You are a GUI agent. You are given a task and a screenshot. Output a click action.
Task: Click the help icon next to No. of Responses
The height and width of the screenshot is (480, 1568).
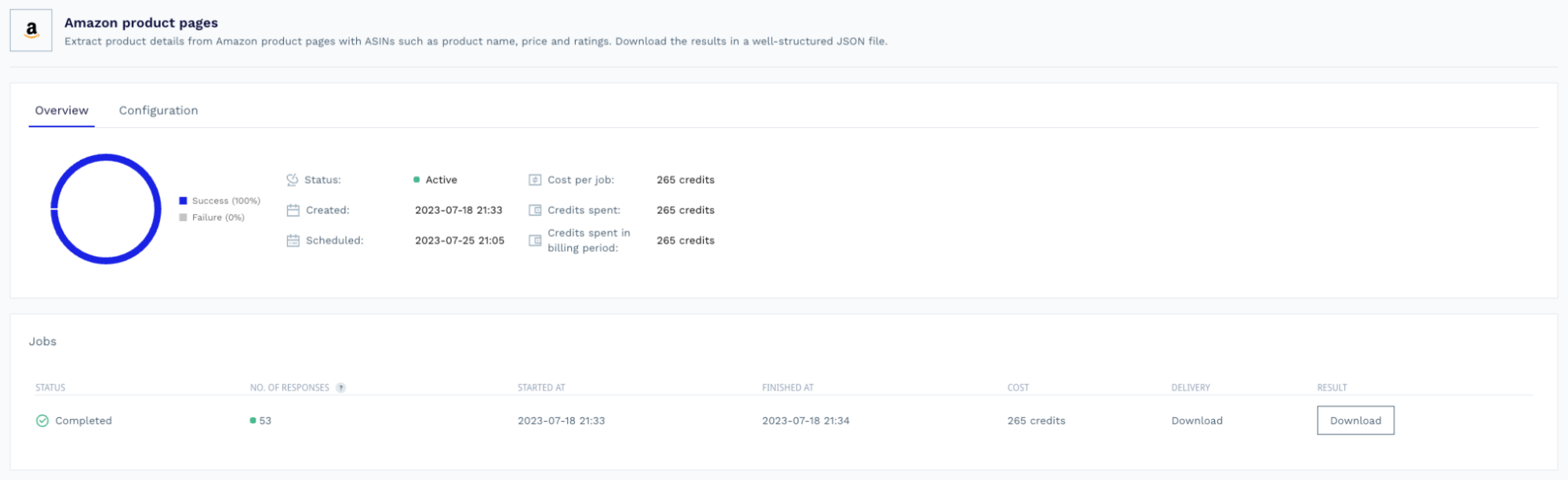point(340,387)
